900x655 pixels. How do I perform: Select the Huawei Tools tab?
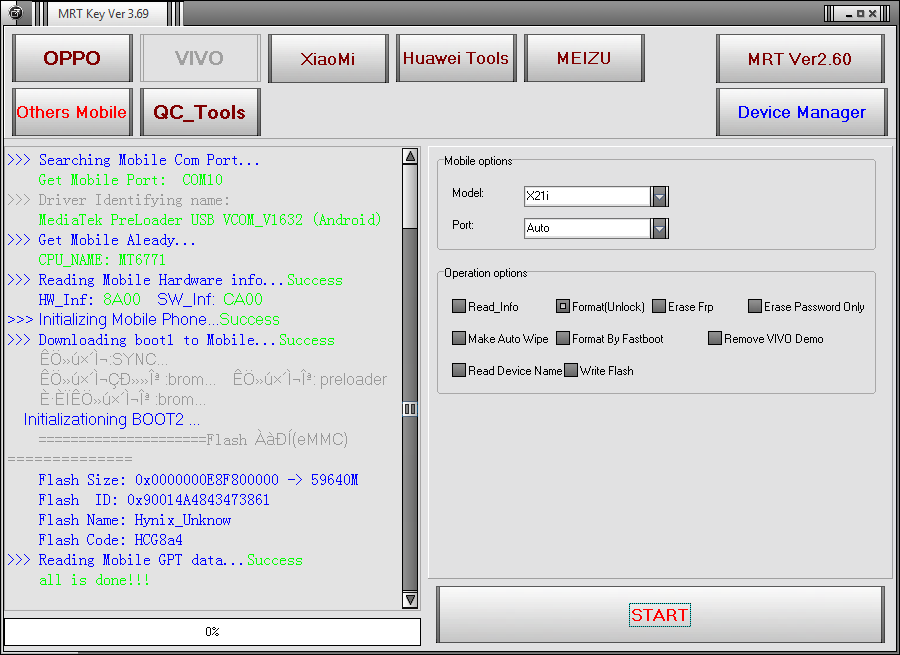[456, 58]
